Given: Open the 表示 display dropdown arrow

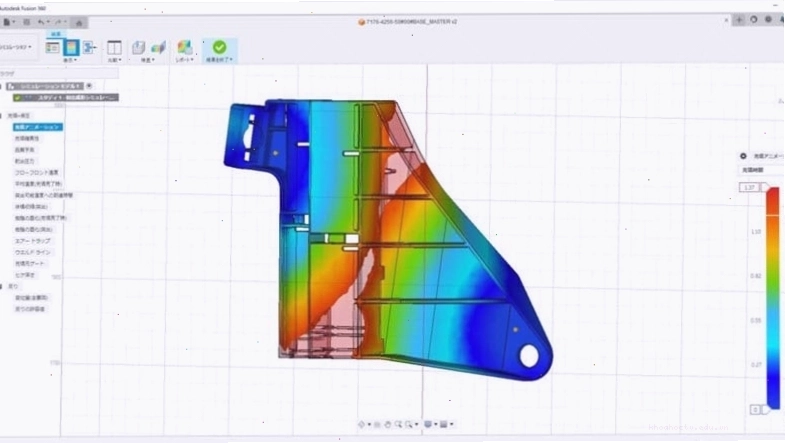Looking at the screenshot, I should pos(70,60).
